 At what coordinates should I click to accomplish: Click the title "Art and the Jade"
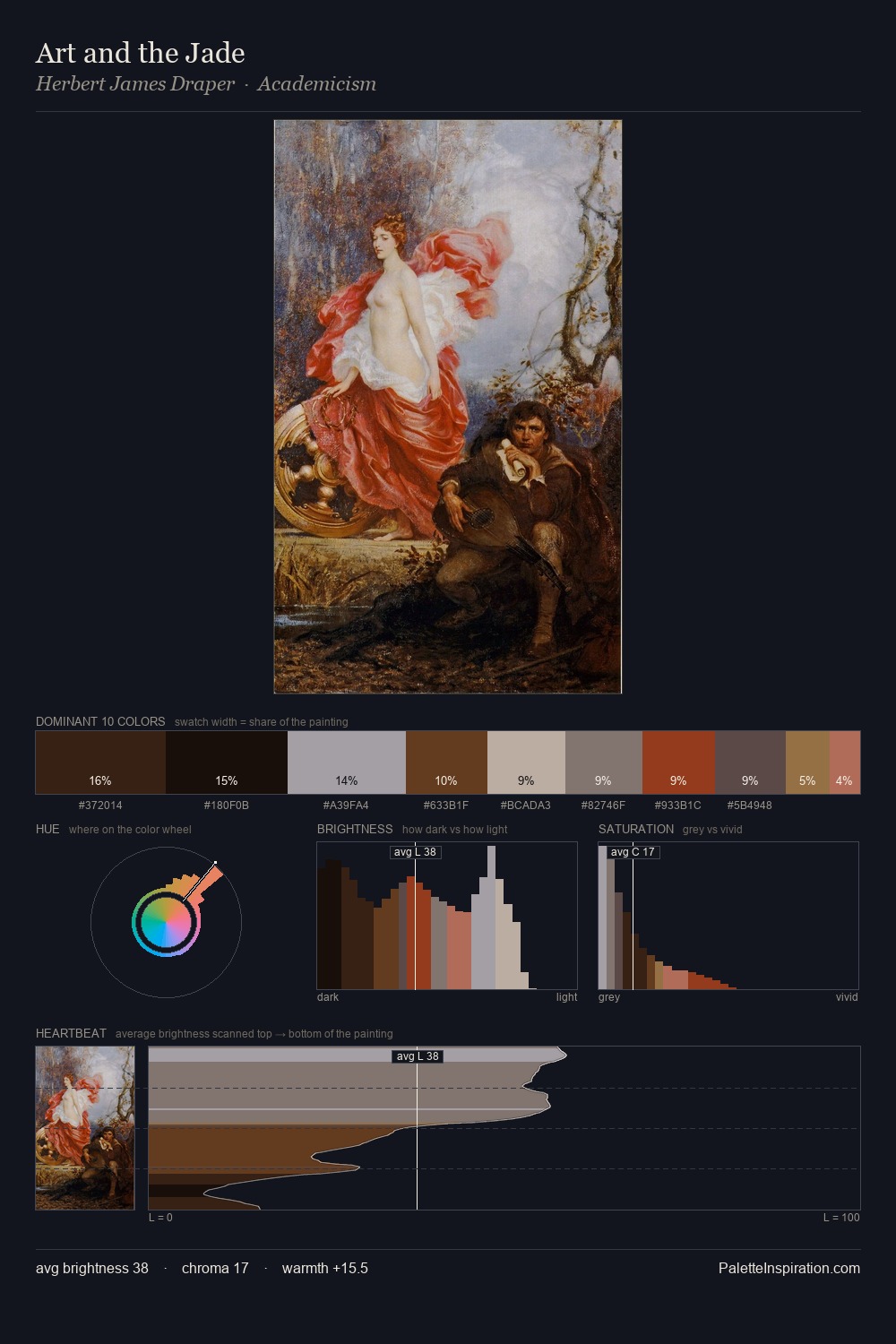click(140, 53)
